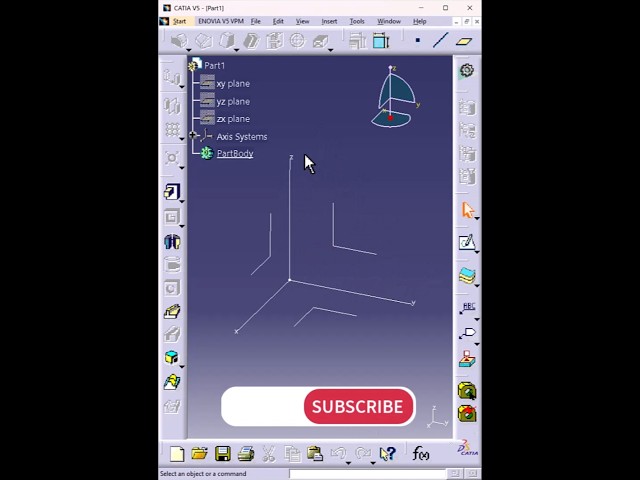The height and width of the screenshot is (480, 640).
Task: Create a reference Point
Action: 418,40
